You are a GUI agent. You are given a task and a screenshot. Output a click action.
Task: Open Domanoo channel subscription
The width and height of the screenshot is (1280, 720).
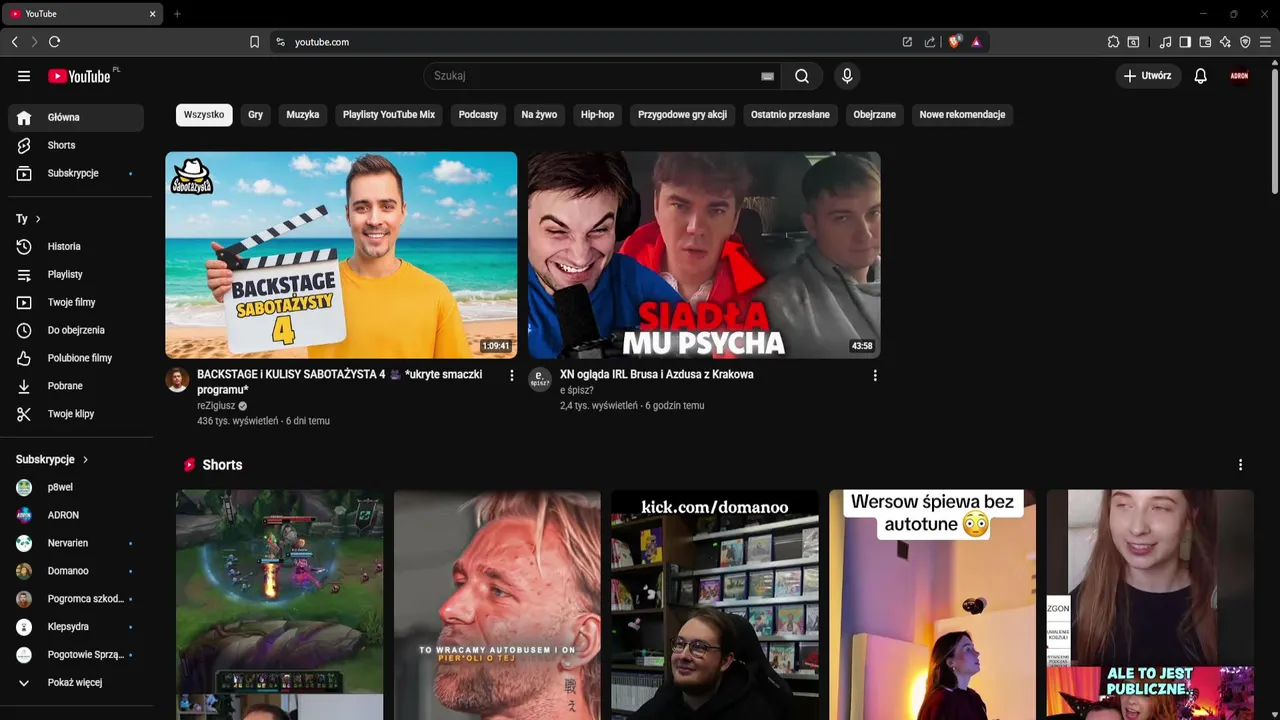[76, 571]
